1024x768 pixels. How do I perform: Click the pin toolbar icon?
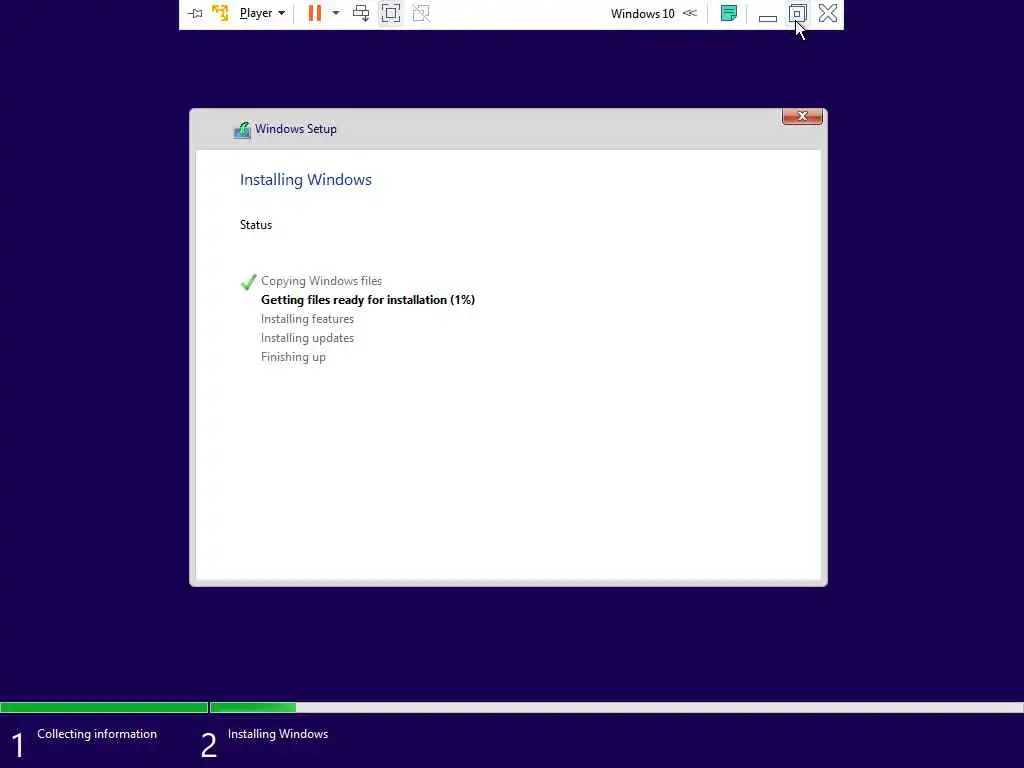click(195, 13)
